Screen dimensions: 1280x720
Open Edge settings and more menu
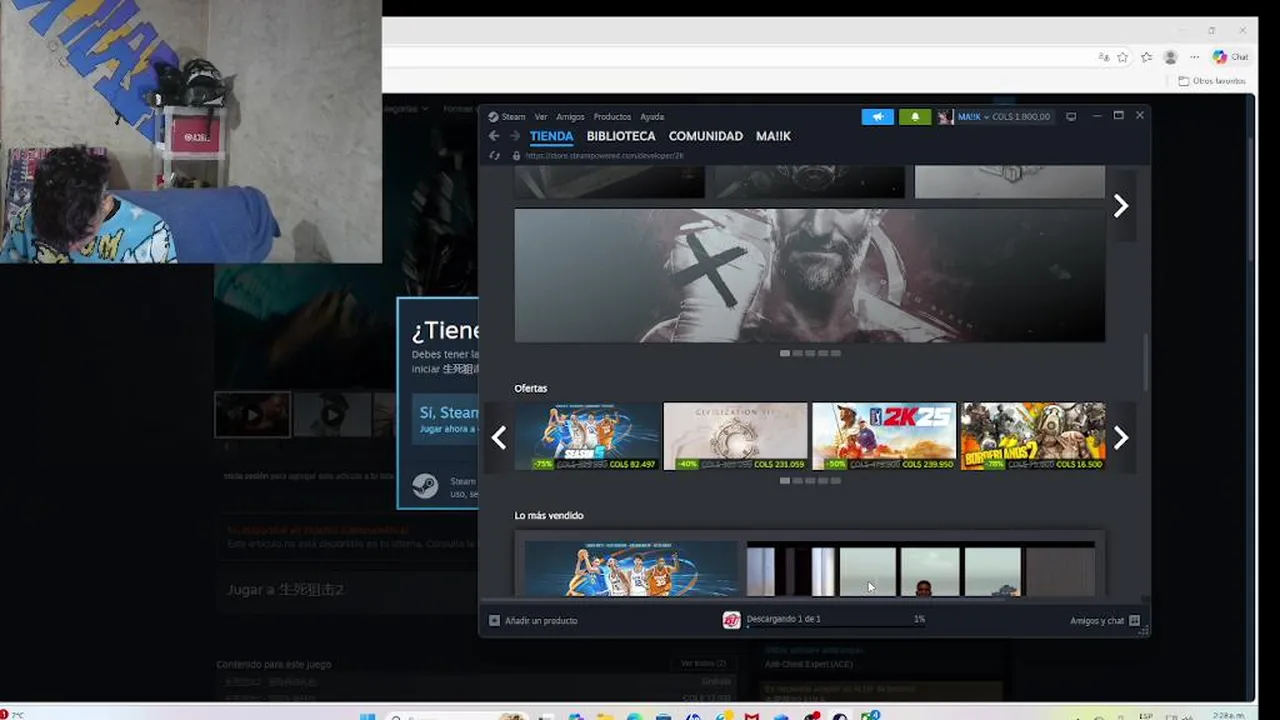click(1194, 57)
